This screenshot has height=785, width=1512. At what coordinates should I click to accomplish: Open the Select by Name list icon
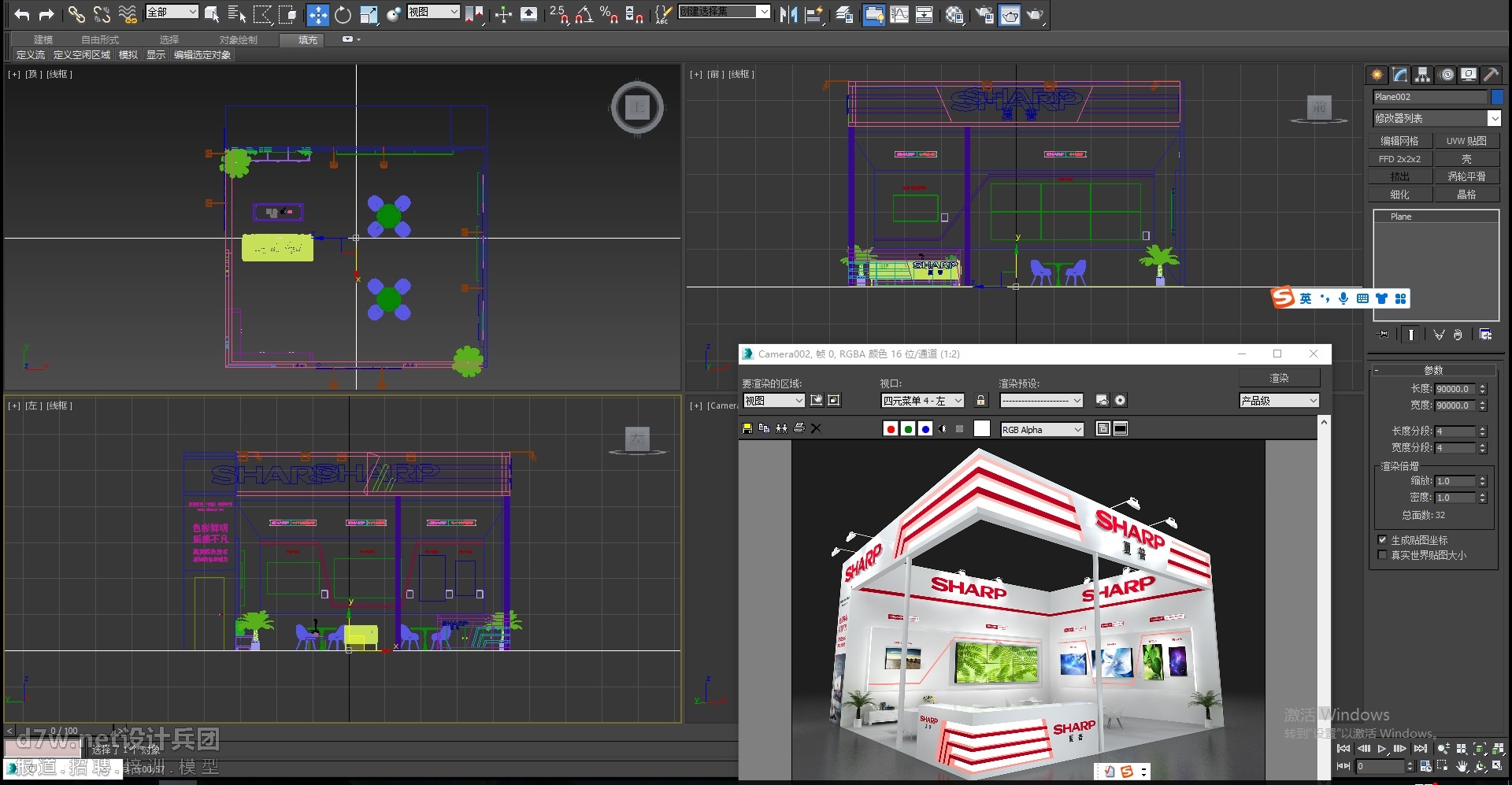[x=236, y=14]
